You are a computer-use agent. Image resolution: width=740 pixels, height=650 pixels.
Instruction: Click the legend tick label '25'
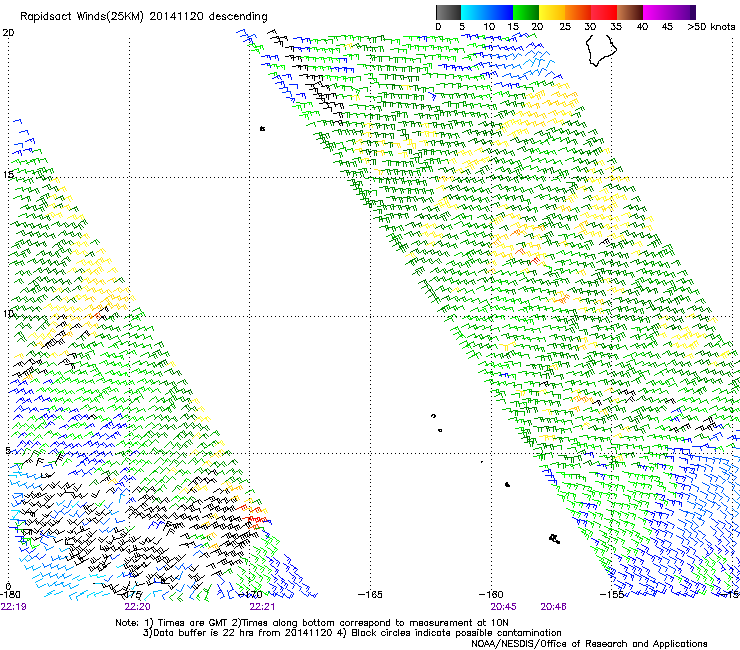point(565,26)
